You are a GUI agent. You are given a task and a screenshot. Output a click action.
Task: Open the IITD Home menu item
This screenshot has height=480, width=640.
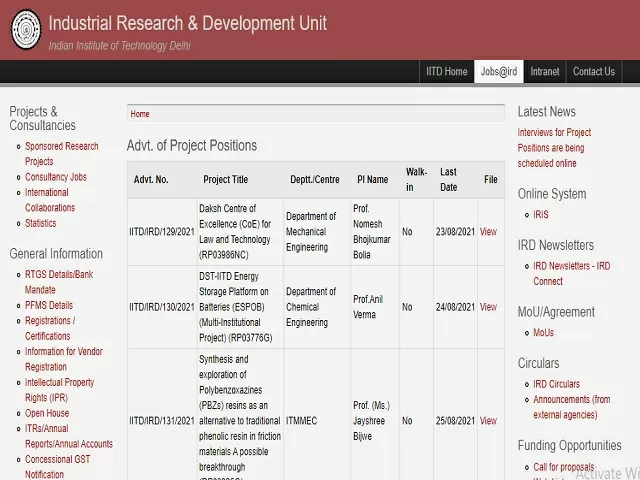(447, 71)
